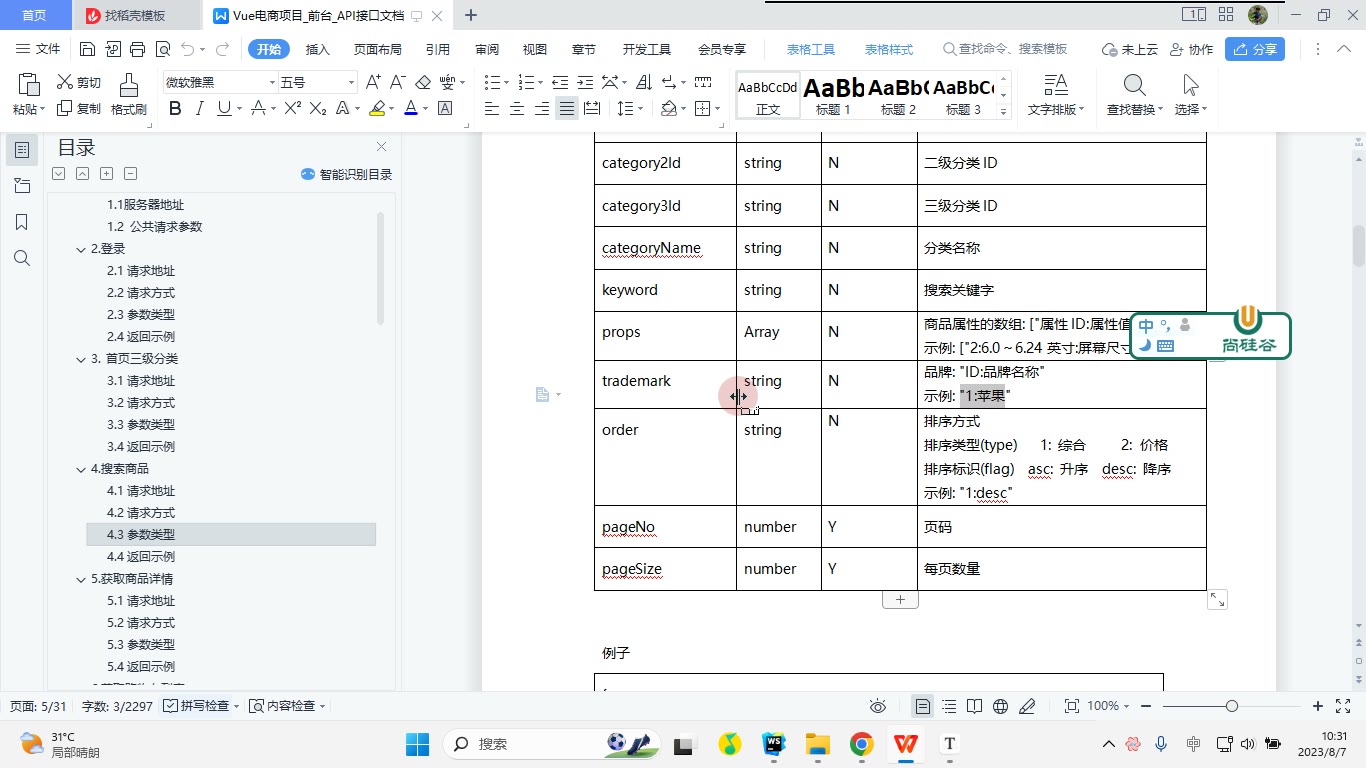Switch to web layout view (globe icon)
The image size is (1366, 768).
[1000, 706]
